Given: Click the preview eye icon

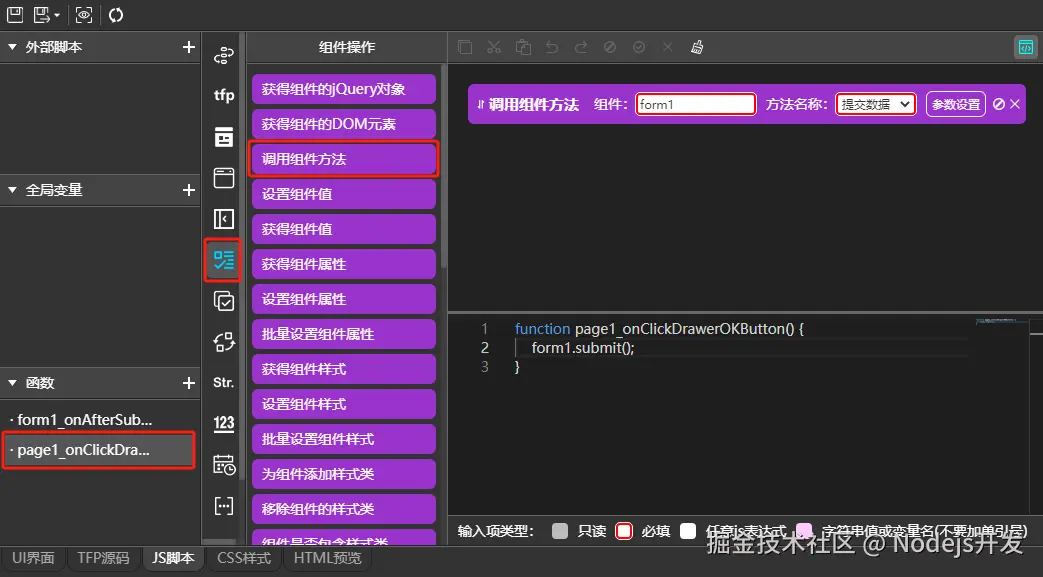Looking at the screenshot, I should tap(84, 15).
